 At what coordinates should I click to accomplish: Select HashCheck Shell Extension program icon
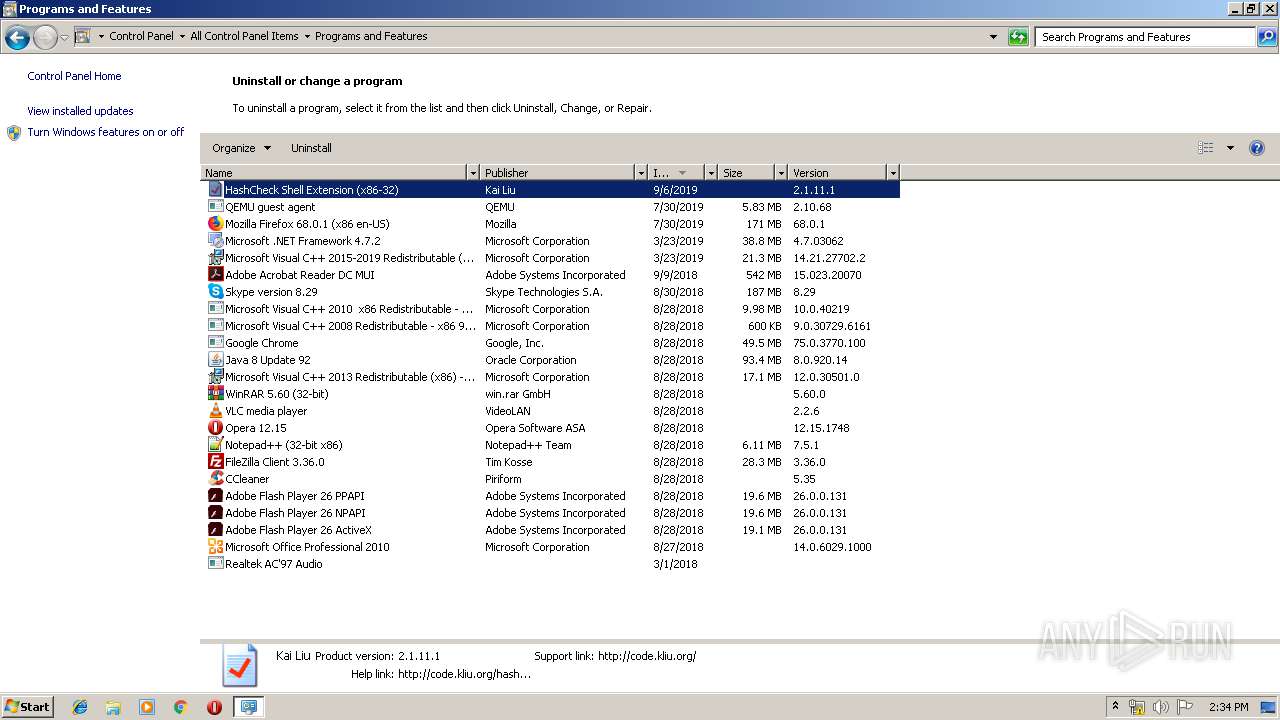(215, 190)
